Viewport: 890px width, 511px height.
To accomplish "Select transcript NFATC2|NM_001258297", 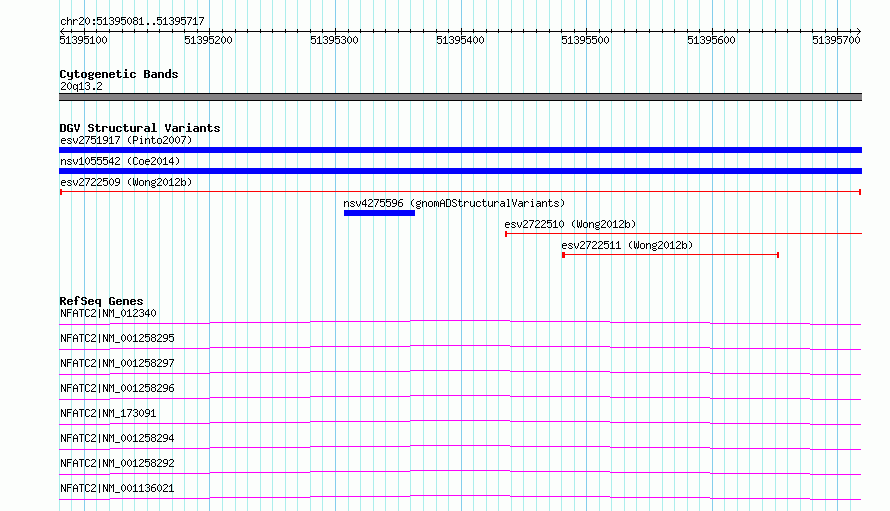I will (117, 363).
